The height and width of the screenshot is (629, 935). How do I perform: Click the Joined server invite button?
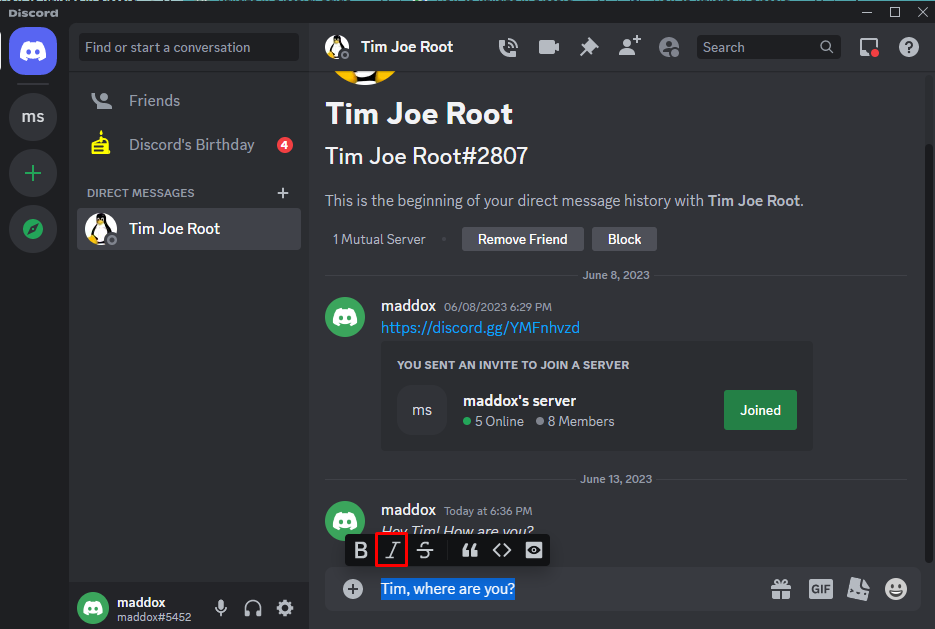[x=760, y=410]
